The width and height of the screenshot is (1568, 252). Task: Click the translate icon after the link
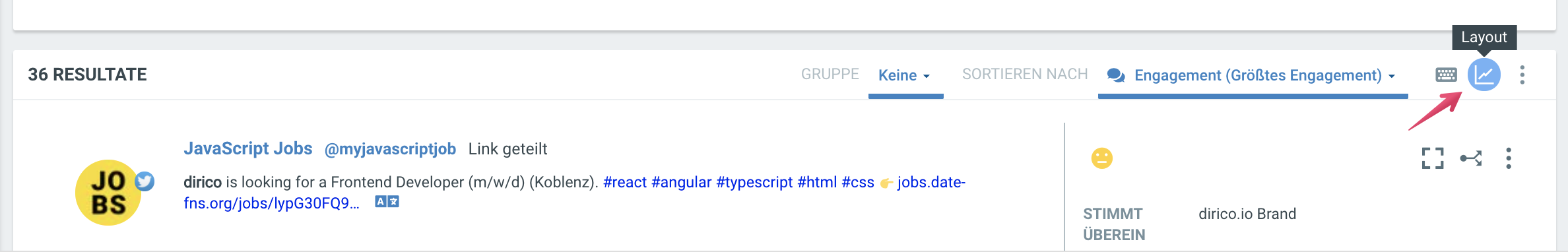click(x=387, y=202)
